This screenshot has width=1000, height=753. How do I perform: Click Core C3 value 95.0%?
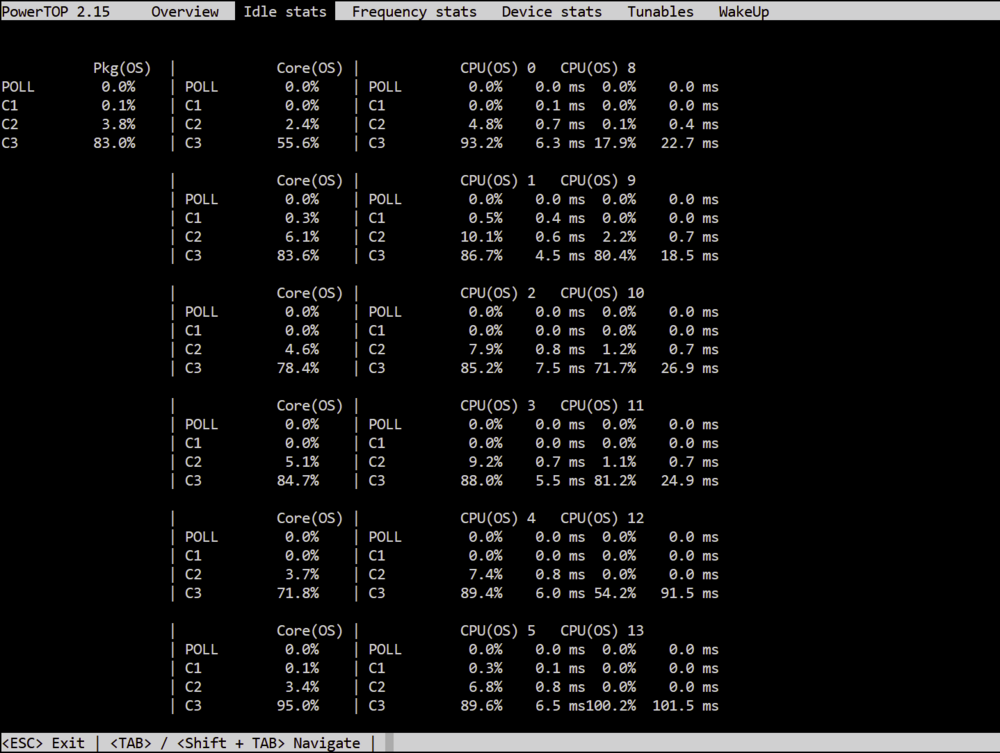click(298, 706)
